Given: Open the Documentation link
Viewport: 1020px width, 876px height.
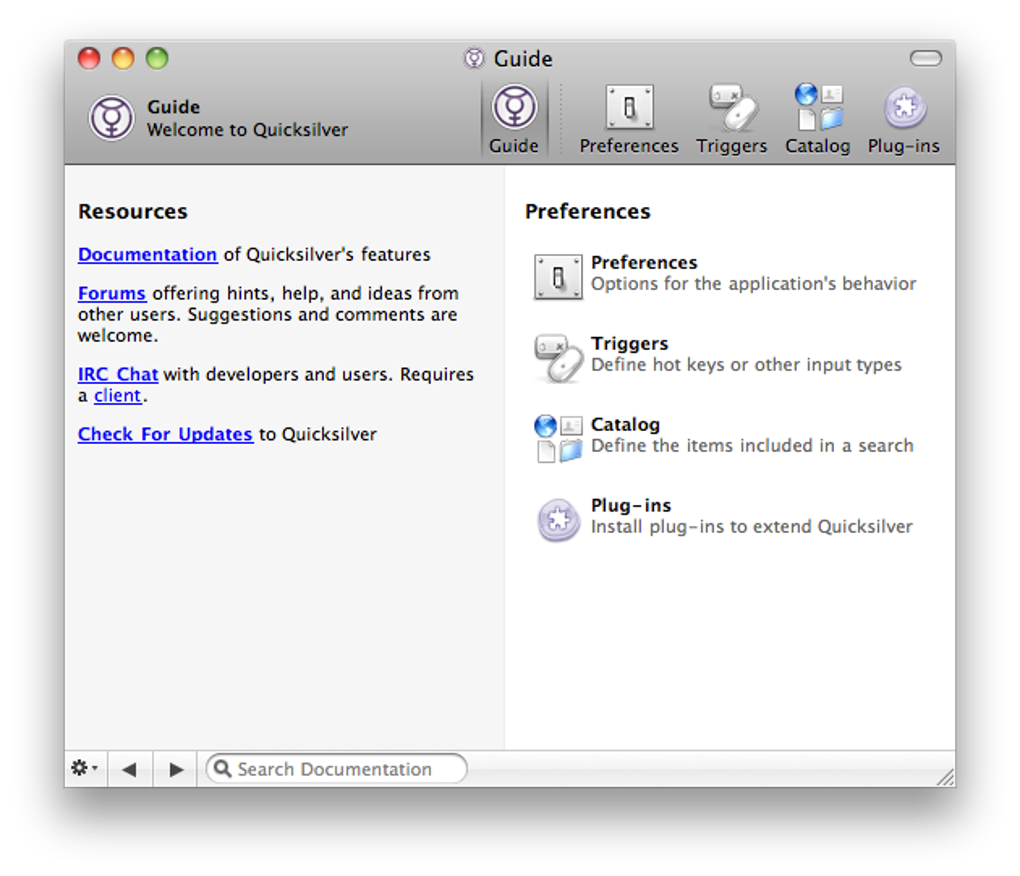Looking at the screenshot, I should coord(147,254).
